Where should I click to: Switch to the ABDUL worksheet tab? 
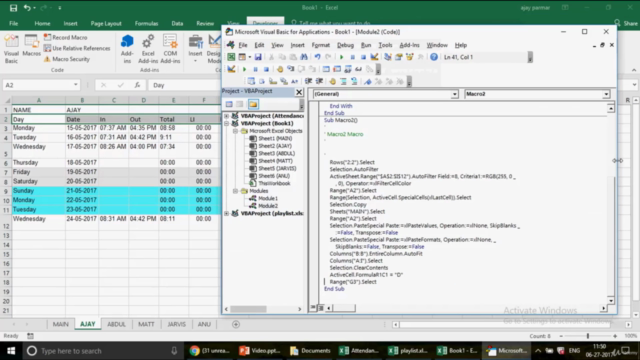click(x=116, y=324)
